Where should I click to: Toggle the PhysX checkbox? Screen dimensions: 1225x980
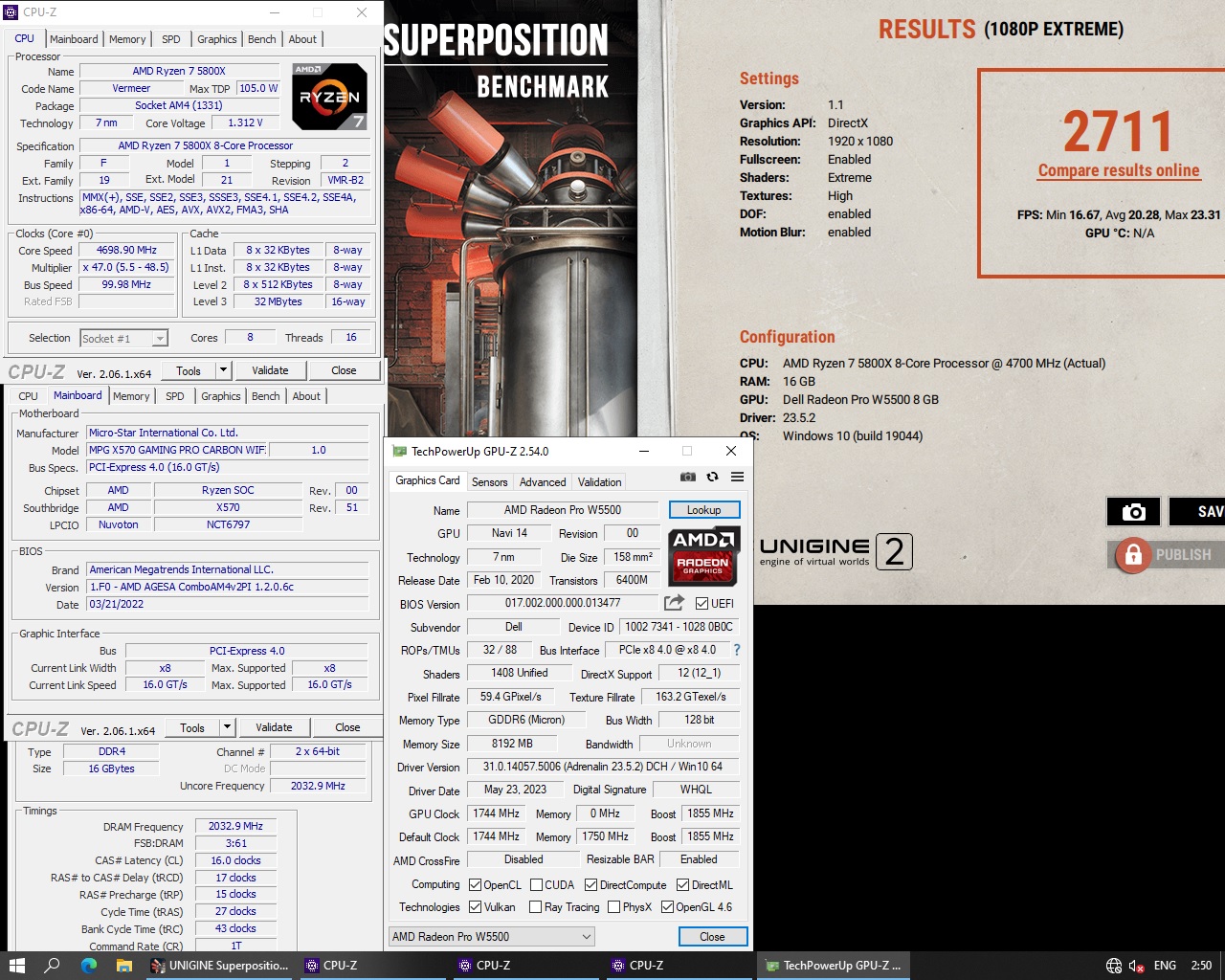[613, 907]
